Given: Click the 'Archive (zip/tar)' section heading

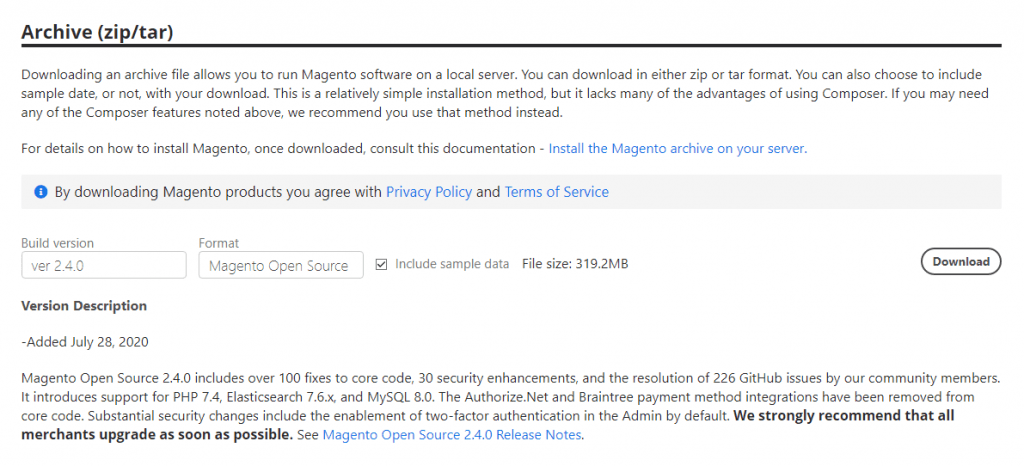Looking at the screenshot, I should coord(97,32).
